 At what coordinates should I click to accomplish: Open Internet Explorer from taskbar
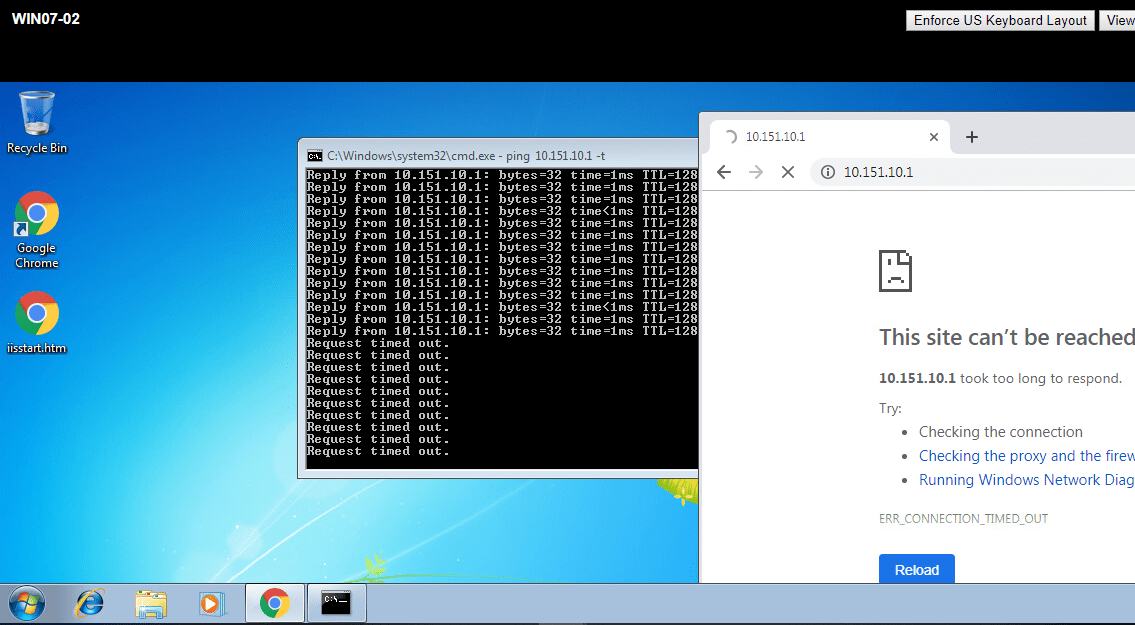tap(90, 603)
